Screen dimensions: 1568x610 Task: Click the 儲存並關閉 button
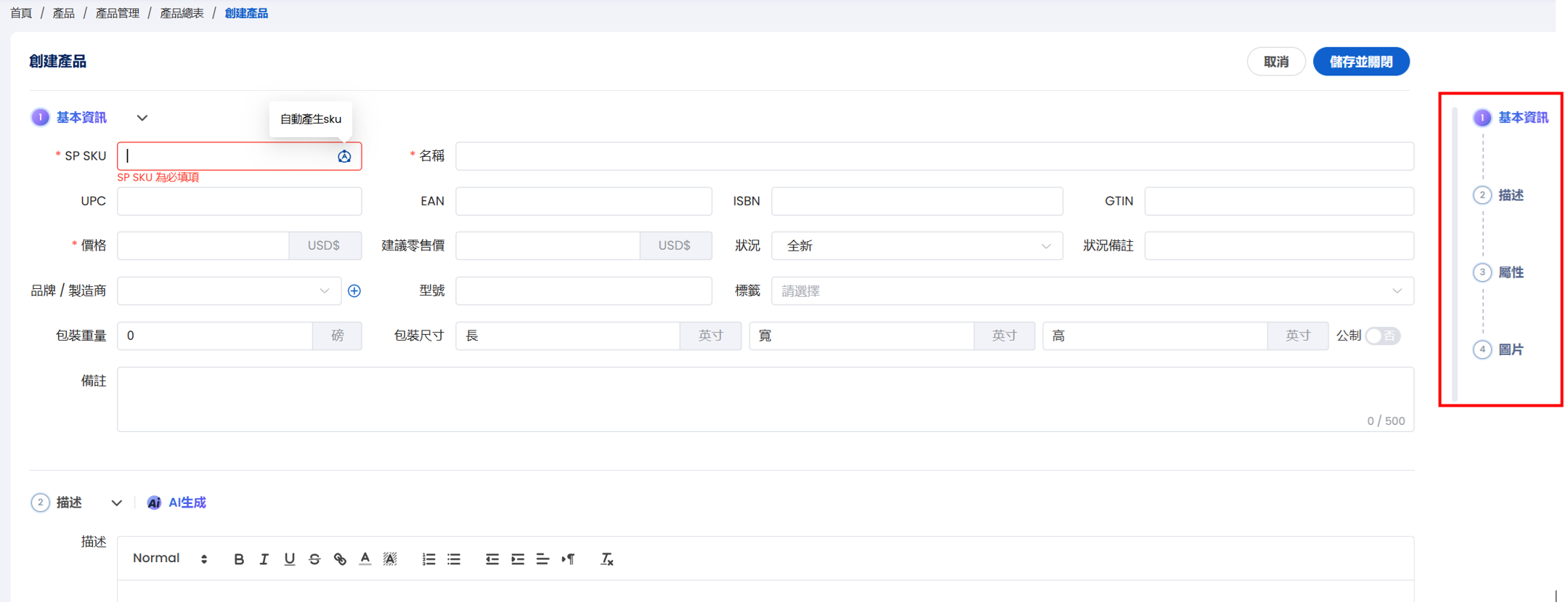click(1361, 62)
